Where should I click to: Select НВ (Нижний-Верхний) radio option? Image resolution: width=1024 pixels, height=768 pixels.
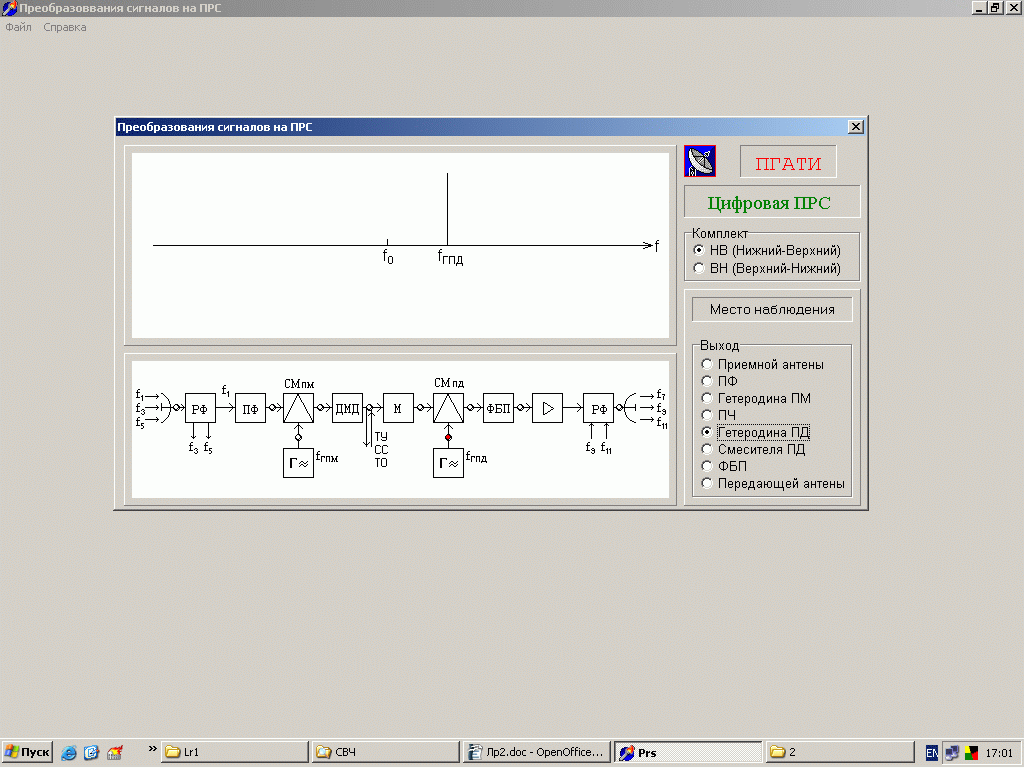[768, 250]
